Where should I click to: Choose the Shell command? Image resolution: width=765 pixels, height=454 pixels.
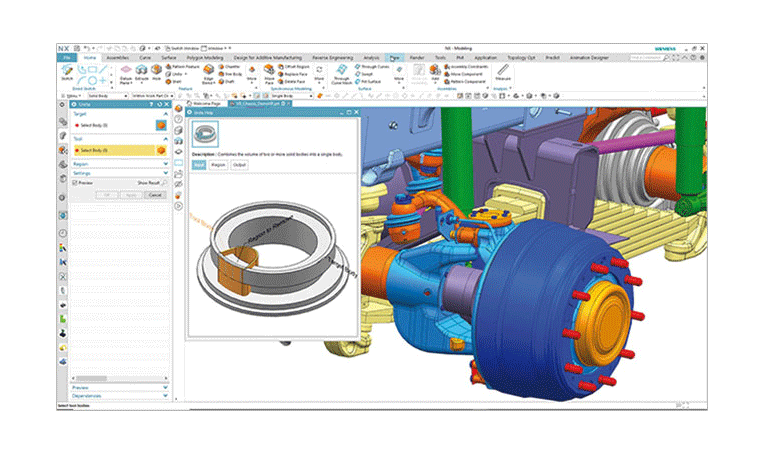pyautogui.click(x=174, y=81)
